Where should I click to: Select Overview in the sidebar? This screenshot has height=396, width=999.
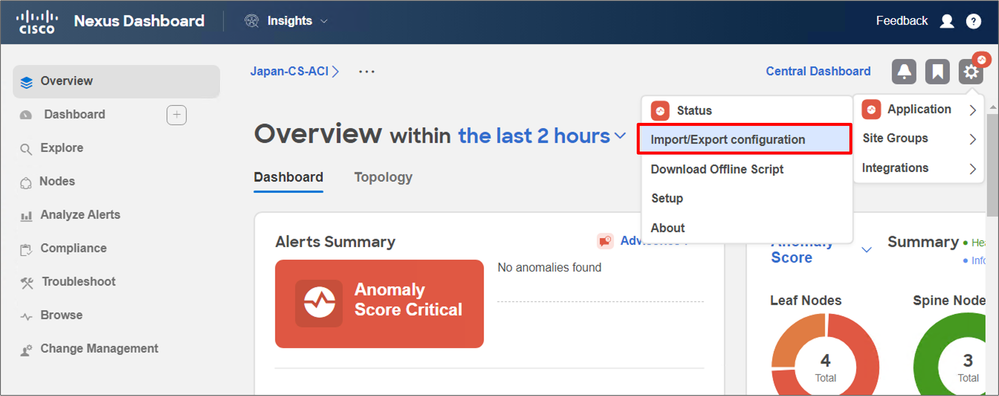pos(117,81)
